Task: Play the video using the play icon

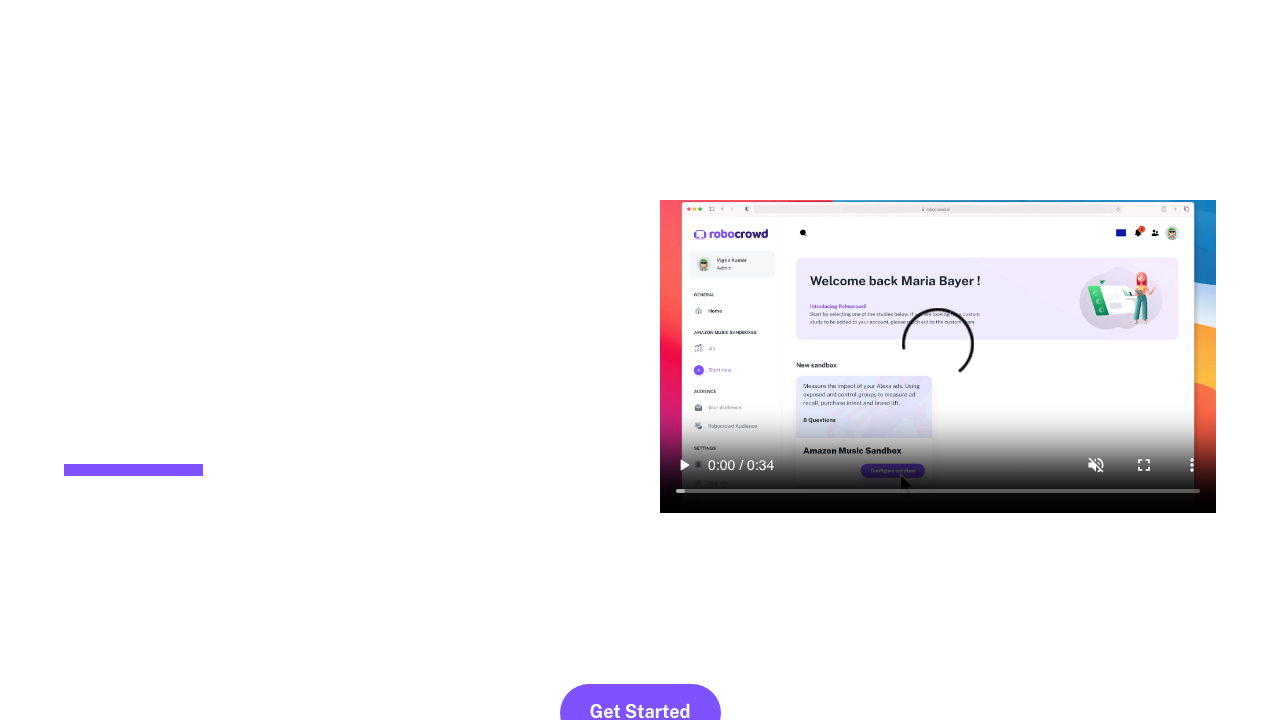Action: coord(684,465)
